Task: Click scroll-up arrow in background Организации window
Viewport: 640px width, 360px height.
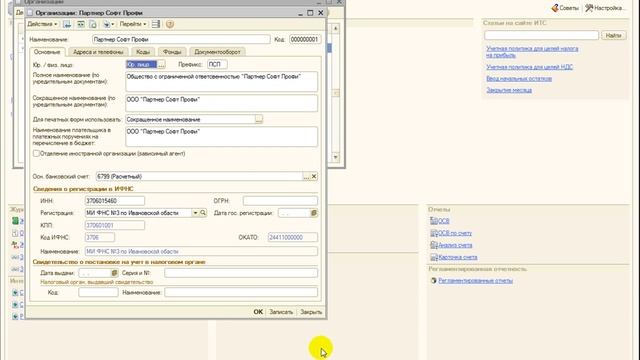Action: (x=336, y=29)
